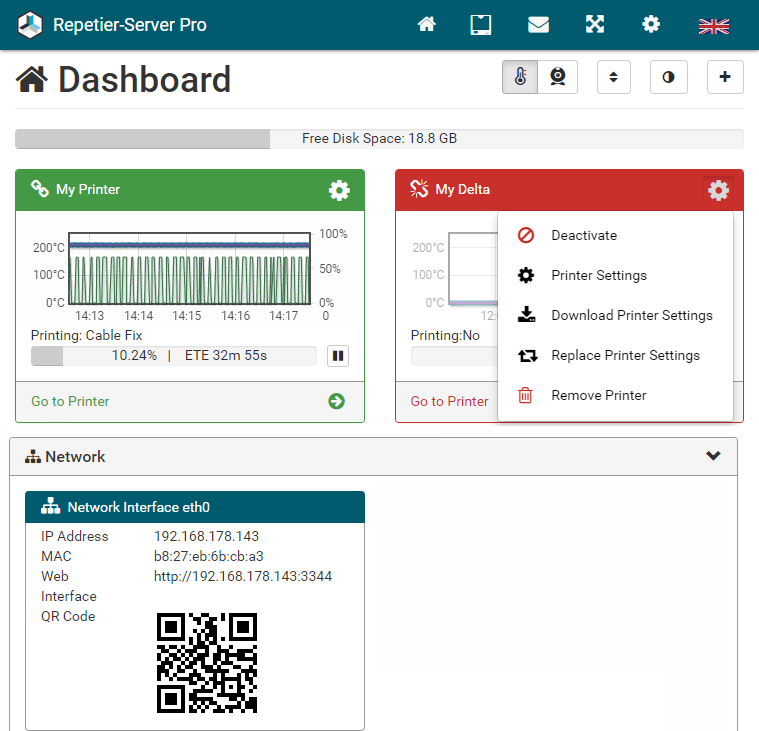This screenshot has height=731, width=759.
Task: Open global settings gear in navbar
Action: click(651, 25)
